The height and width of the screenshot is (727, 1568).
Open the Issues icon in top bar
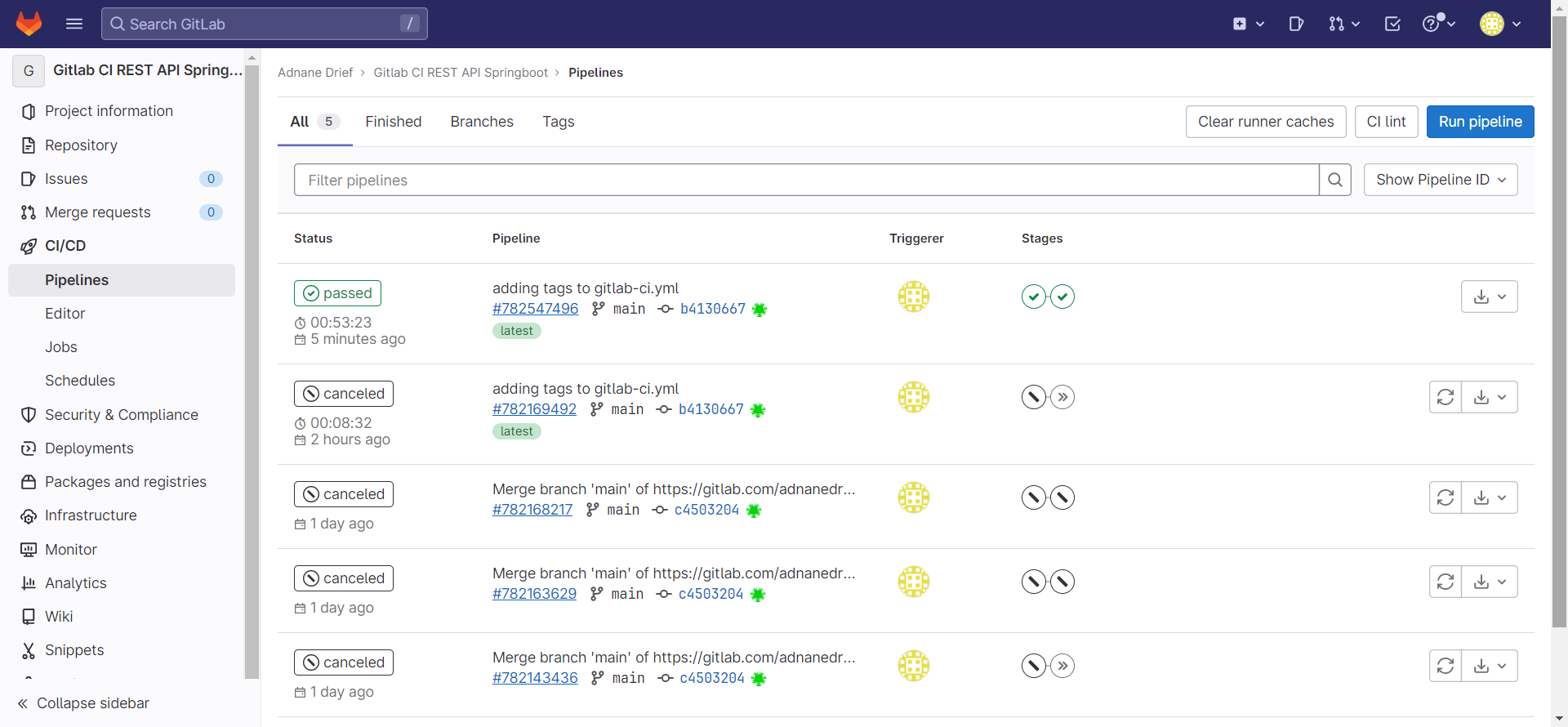[1296, 24]
